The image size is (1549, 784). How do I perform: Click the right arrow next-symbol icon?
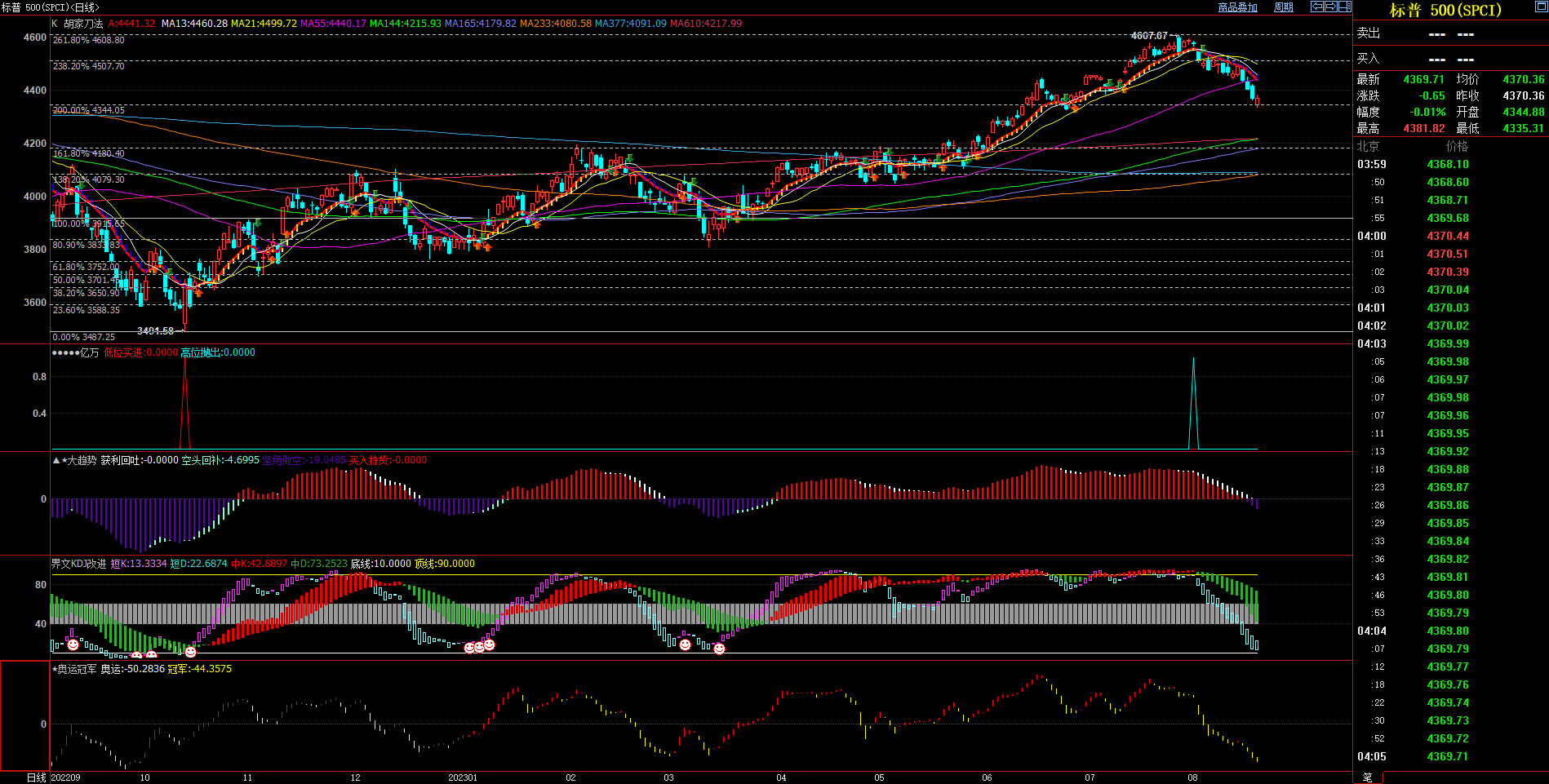pyautogui.click(x=1331, y=7)
